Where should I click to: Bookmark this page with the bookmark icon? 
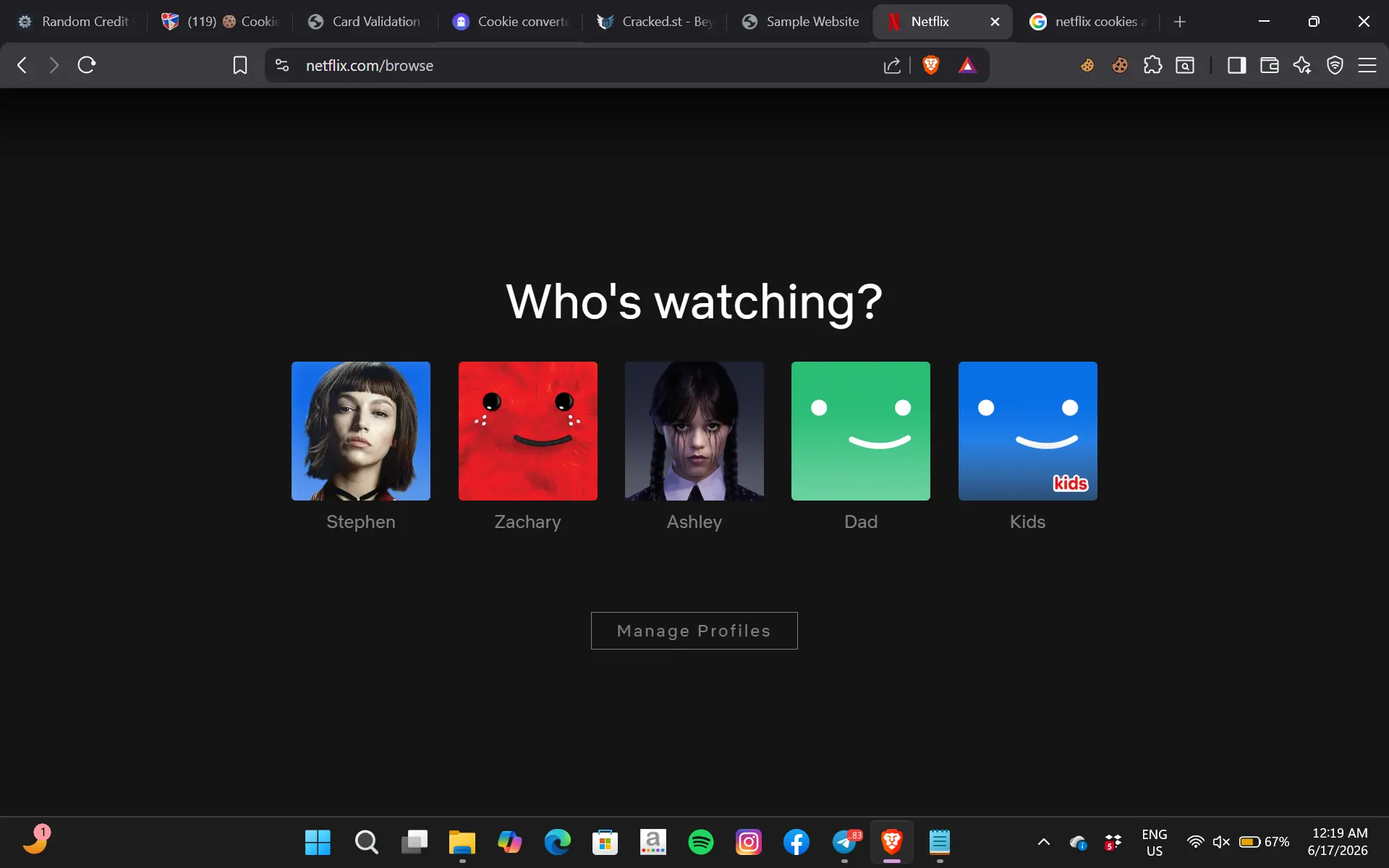pos(240,65)
